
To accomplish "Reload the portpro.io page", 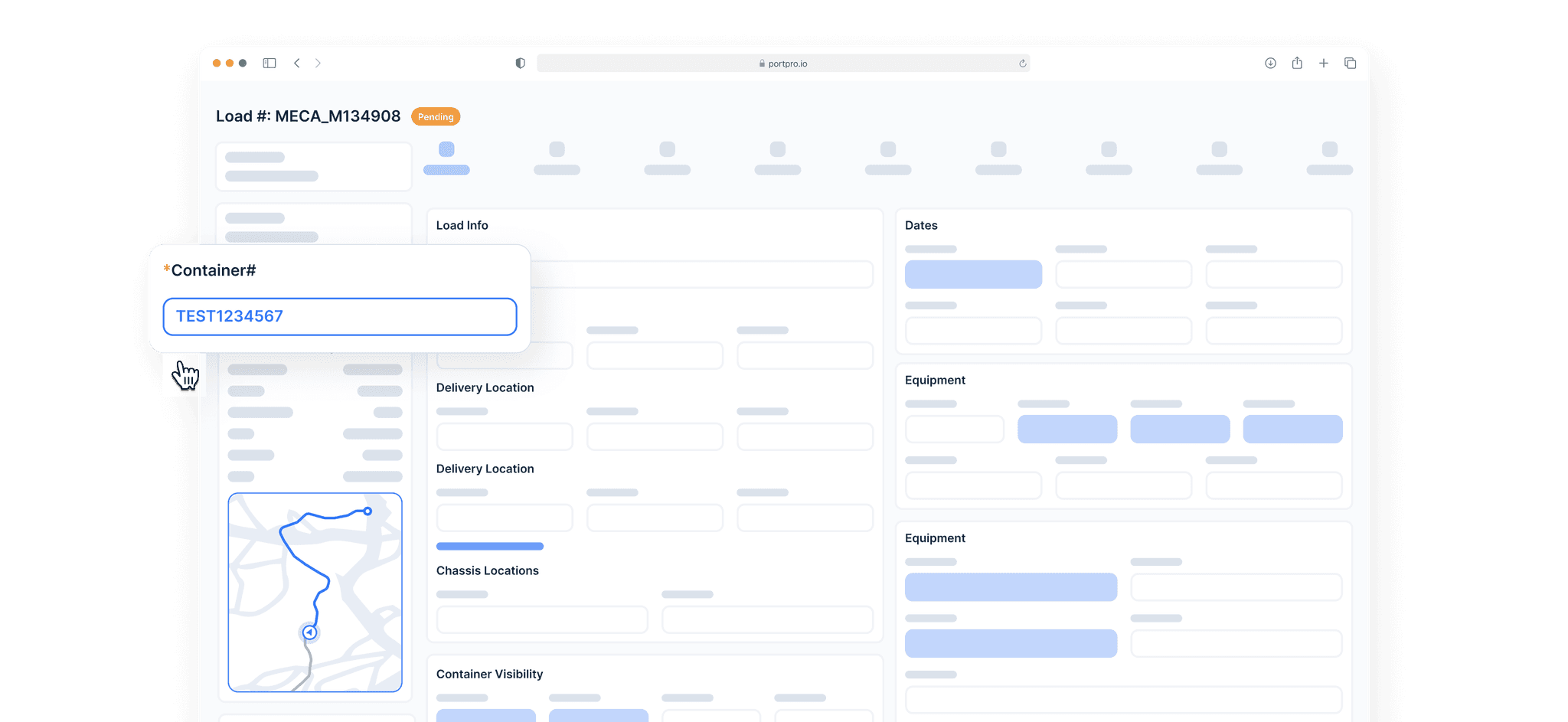I will [1022, 64].
